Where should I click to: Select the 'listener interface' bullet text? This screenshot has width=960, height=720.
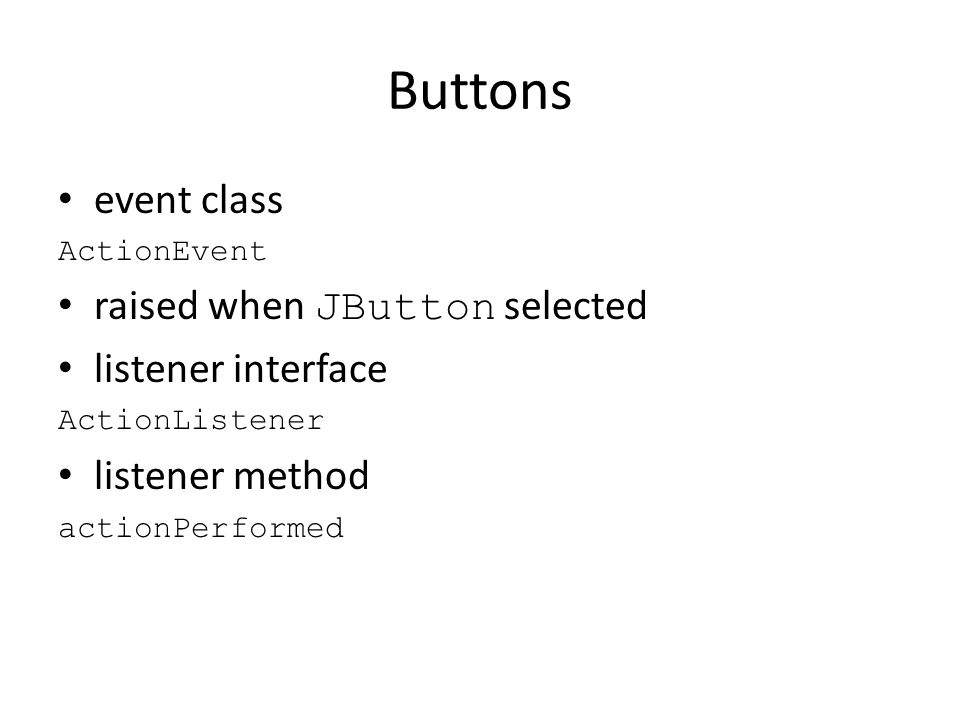pyautogui.click(x=241, y=369)
